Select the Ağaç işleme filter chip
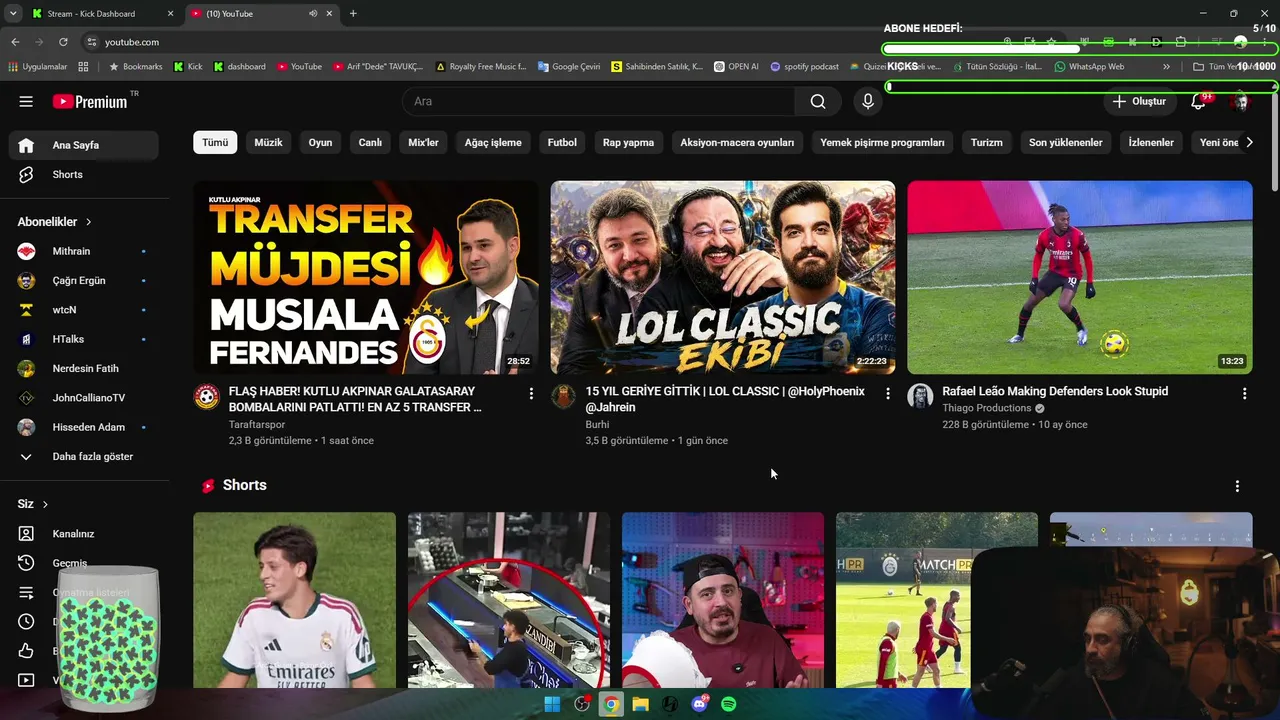This screenshot has height=720, width=1280. pos(493,142)
